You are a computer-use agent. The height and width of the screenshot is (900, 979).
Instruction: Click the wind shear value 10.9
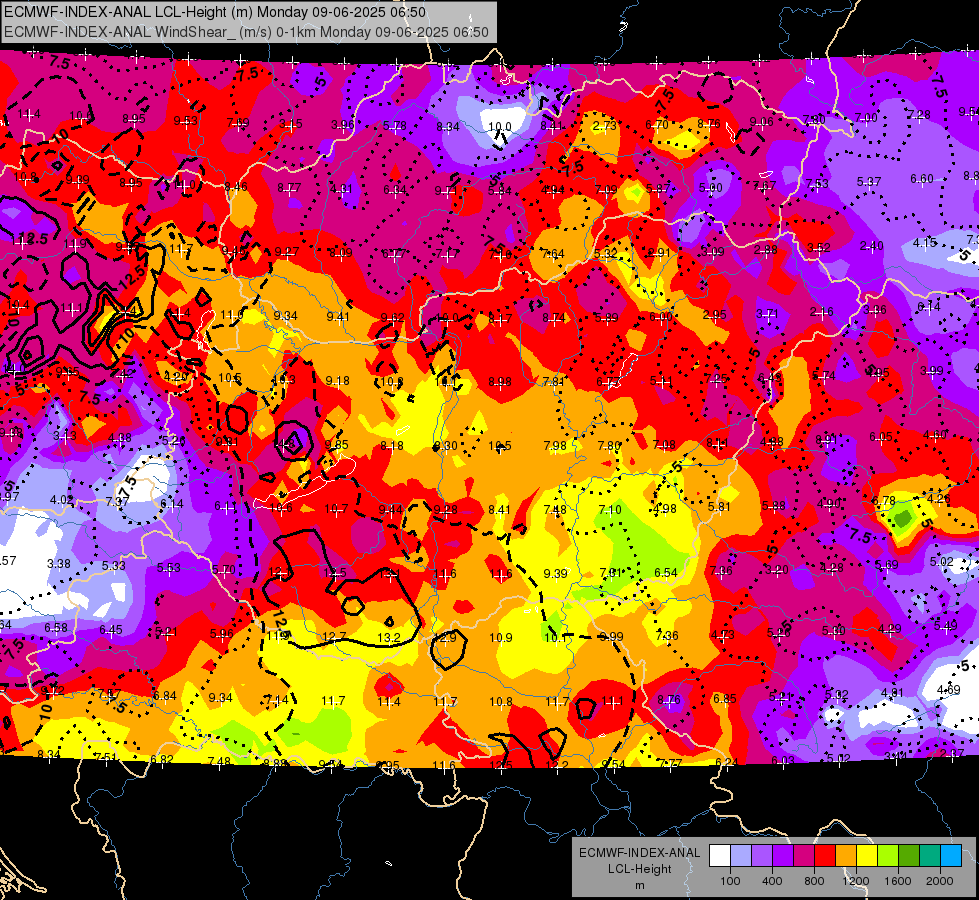pyautogui.click(x=501, y=638)
